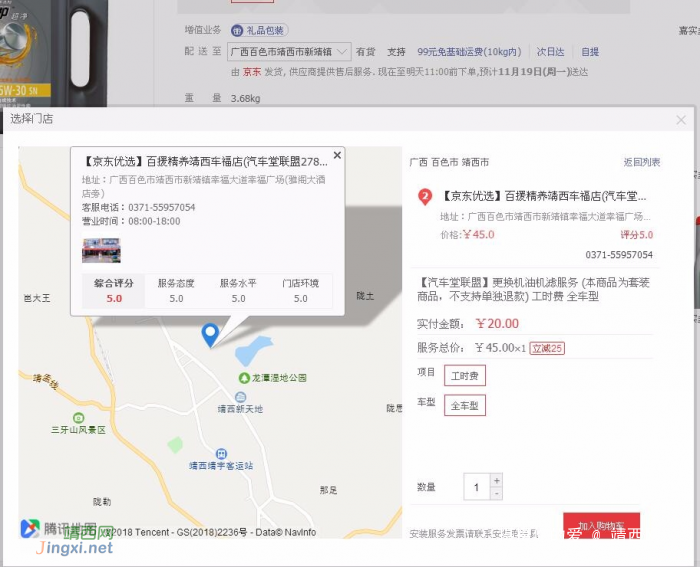Select the 门店环境 rating tab

pos(300,291)
